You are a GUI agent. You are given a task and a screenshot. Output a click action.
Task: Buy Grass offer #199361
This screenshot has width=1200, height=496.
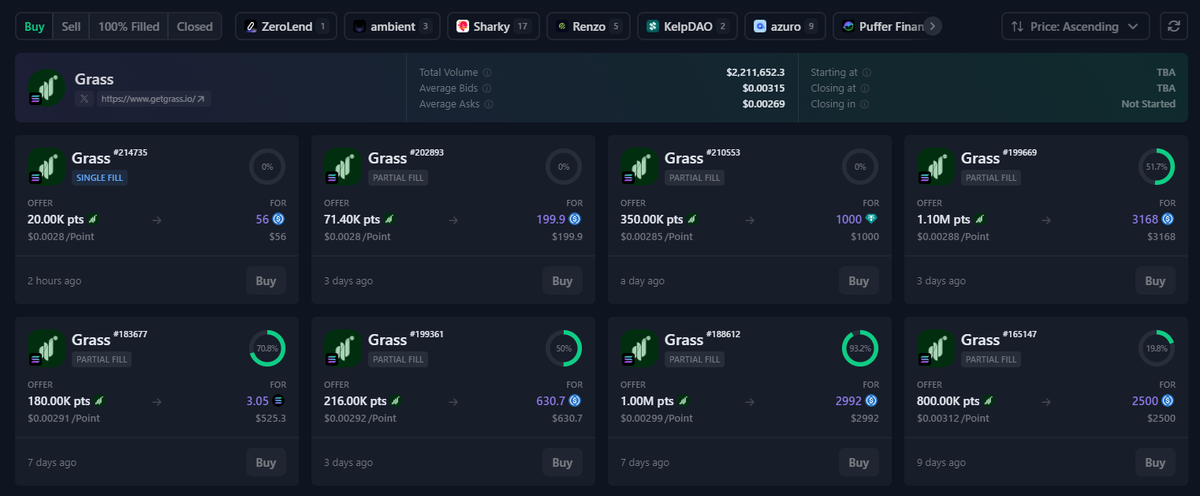(x=562, y=462)
